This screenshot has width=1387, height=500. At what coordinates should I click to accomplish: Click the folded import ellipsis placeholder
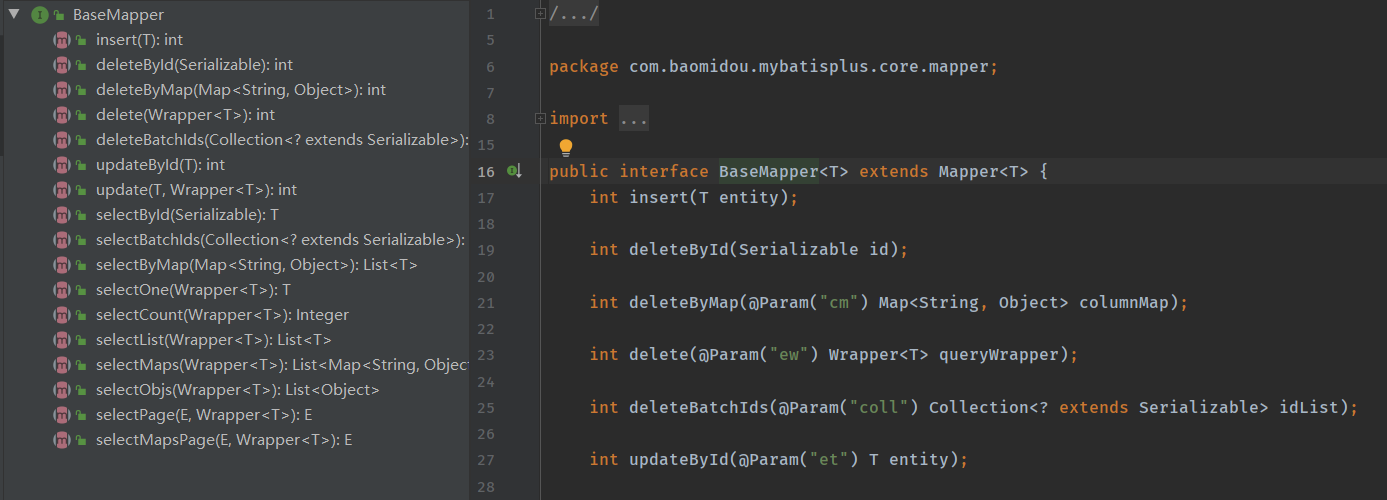point(634,119)
